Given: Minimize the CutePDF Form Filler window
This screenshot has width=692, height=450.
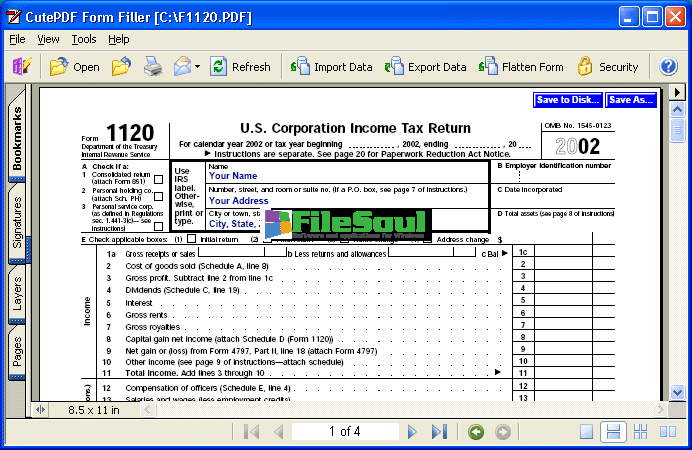Looking at the screenshot, I should (628, 17).
